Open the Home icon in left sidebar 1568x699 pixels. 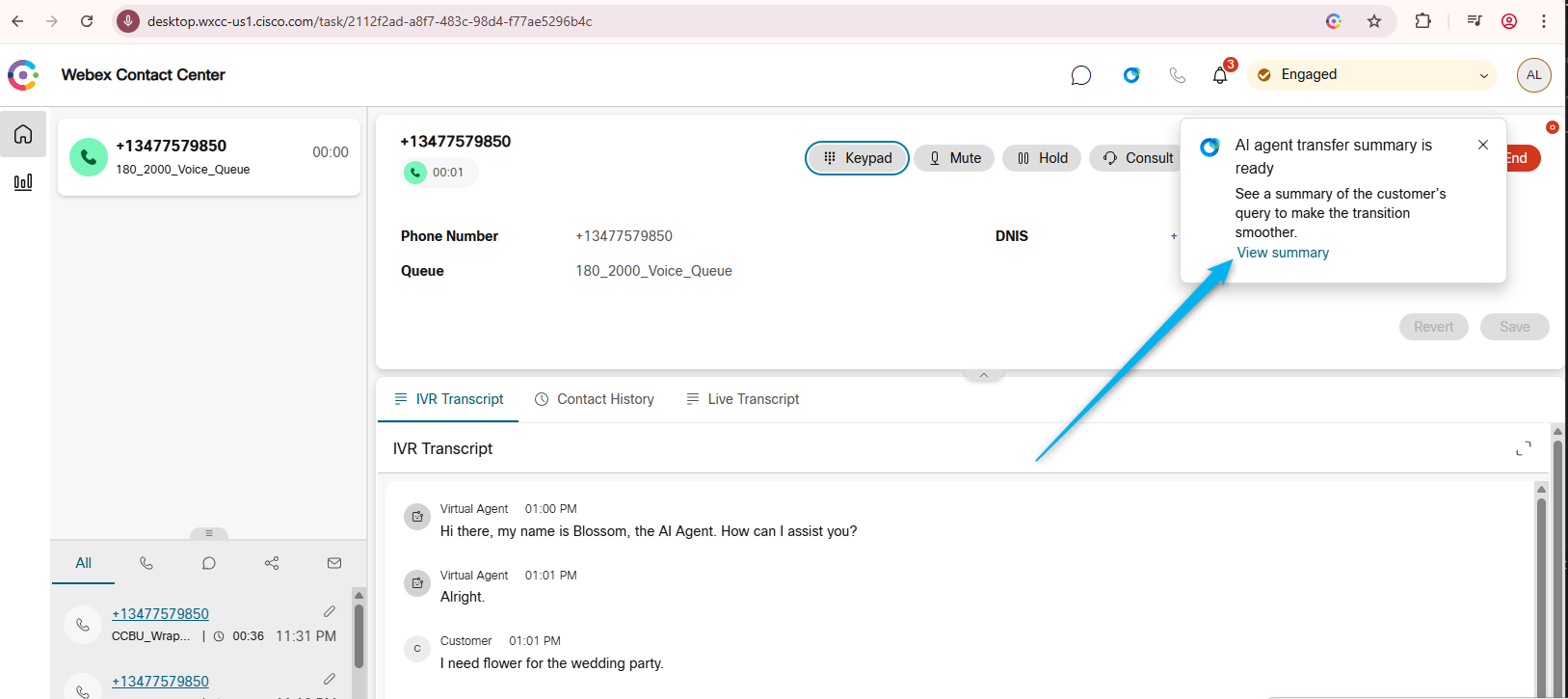point(23,134)
